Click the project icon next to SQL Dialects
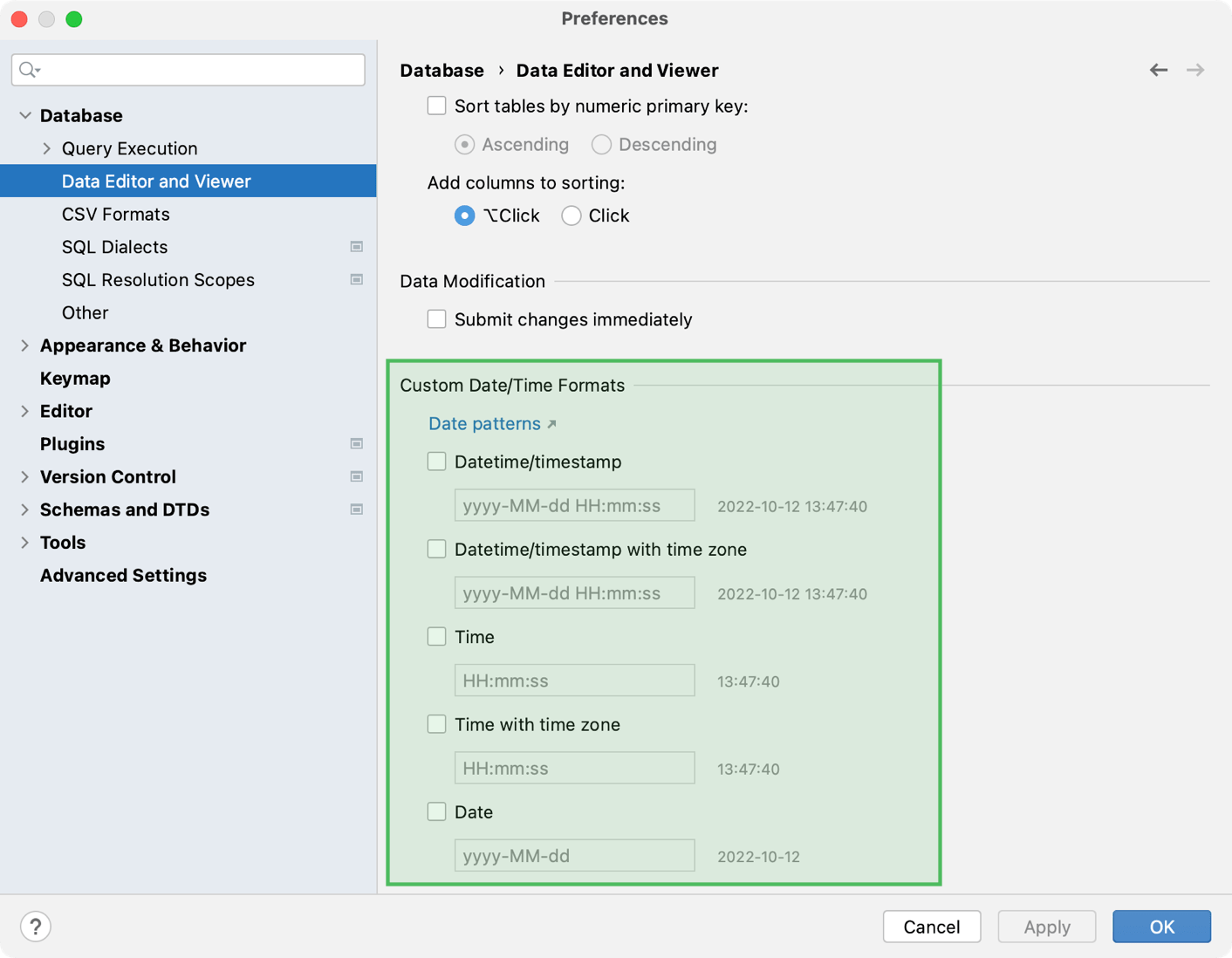Viewport: 1232px width, 958px height. click(357, 247)
